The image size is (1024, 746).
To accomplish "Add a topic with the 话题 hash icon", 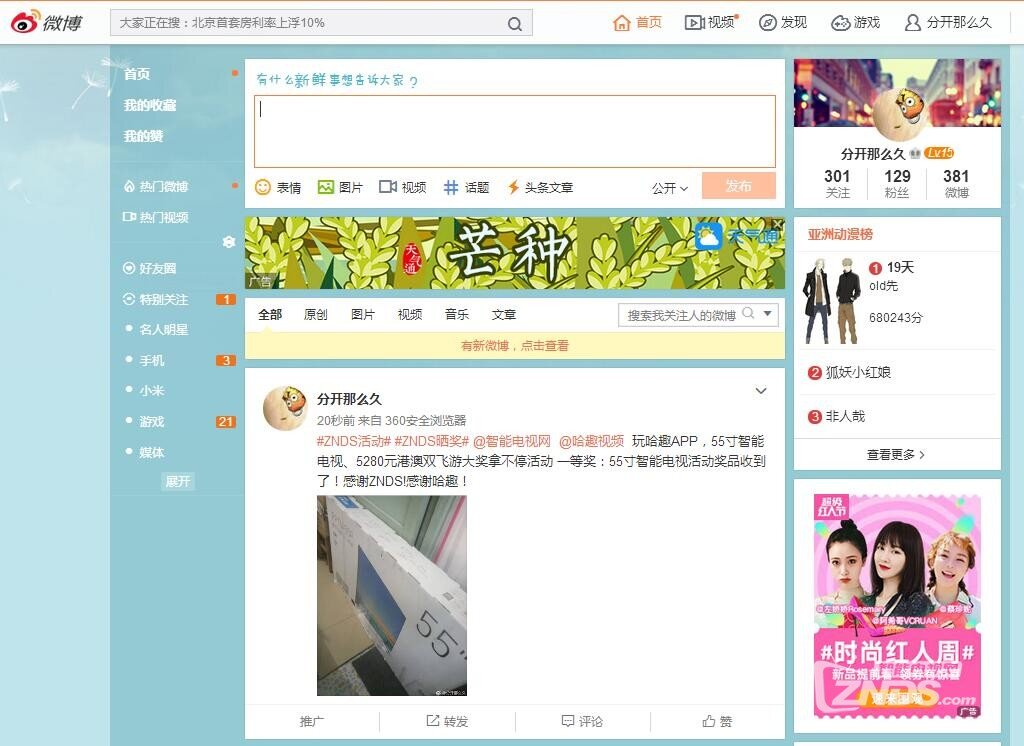I will pyautogui.click(x=451, y=187).
